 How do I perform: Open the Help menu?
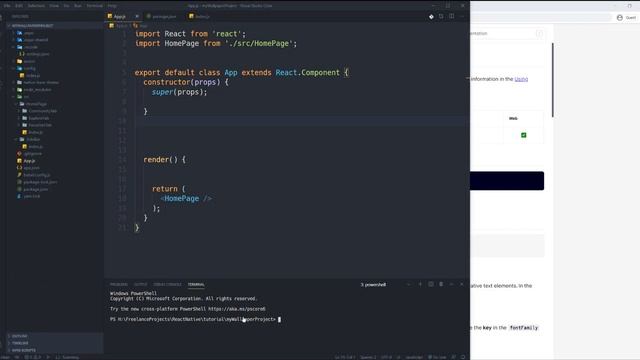112,6
